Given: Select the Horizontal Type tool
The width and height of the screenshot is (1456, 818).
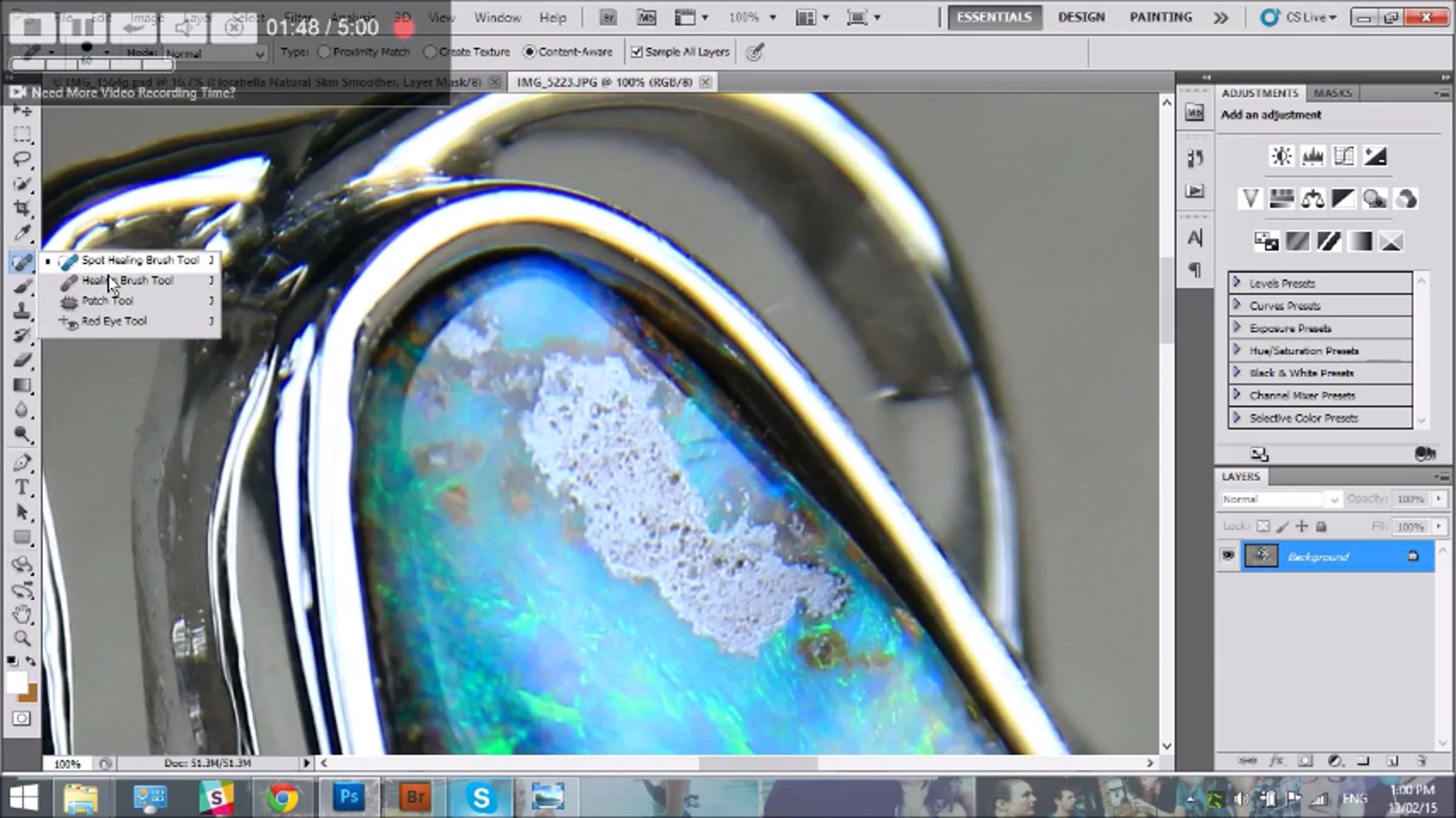Looking at the screenshot, I should point(22,488).
